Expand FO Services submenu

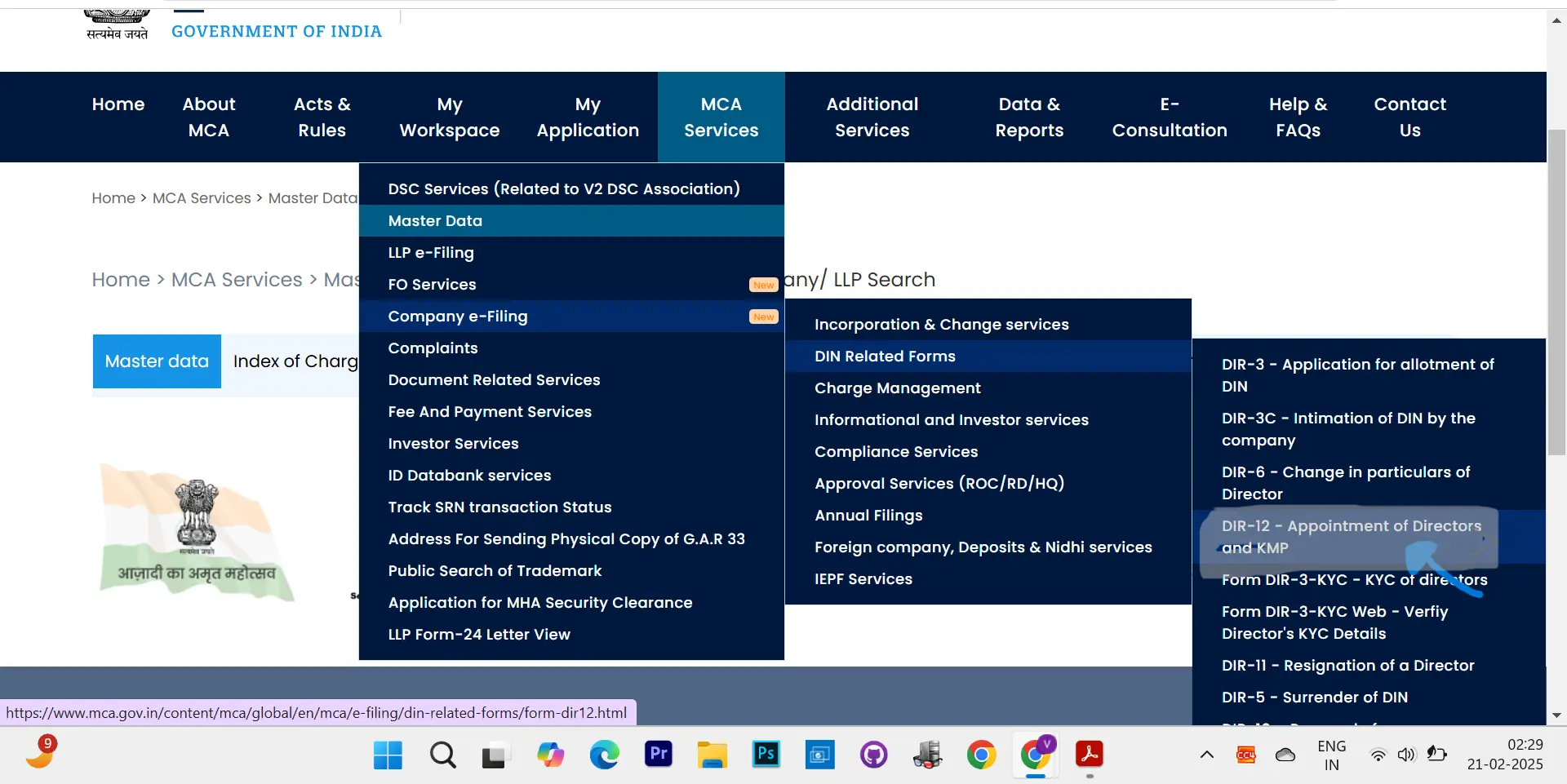click(571, 284)
